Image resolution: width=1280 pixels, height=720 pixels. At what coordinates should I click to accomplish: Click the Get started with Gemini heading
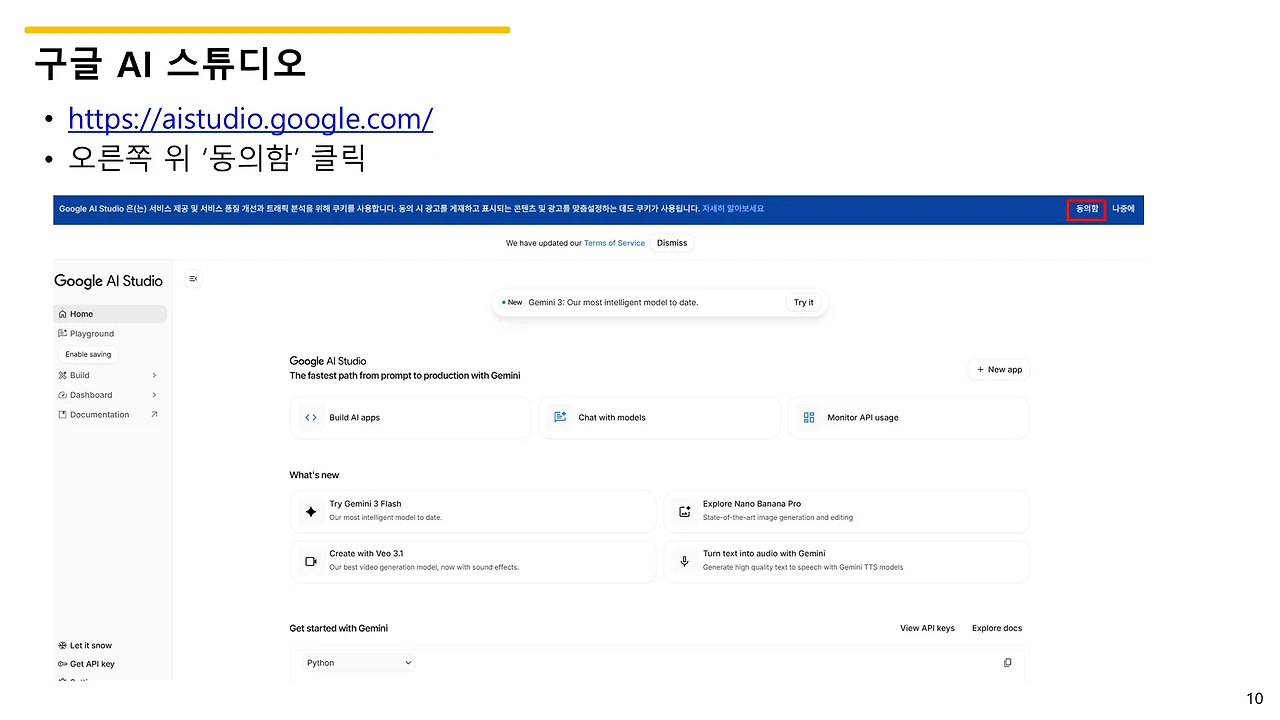click(x=339, y=628)
